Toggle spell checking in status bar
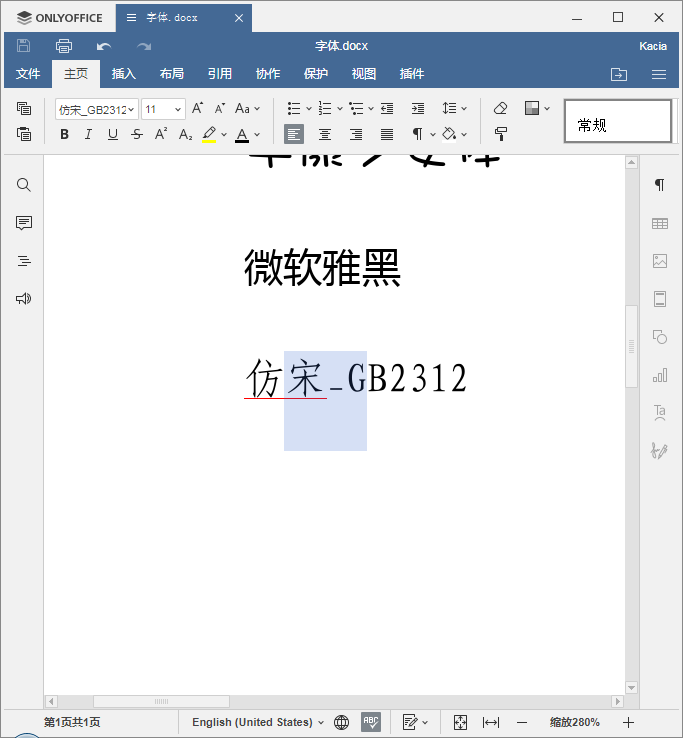The width and height of the screenshot is (683, 738). click(x=371, y=722)
